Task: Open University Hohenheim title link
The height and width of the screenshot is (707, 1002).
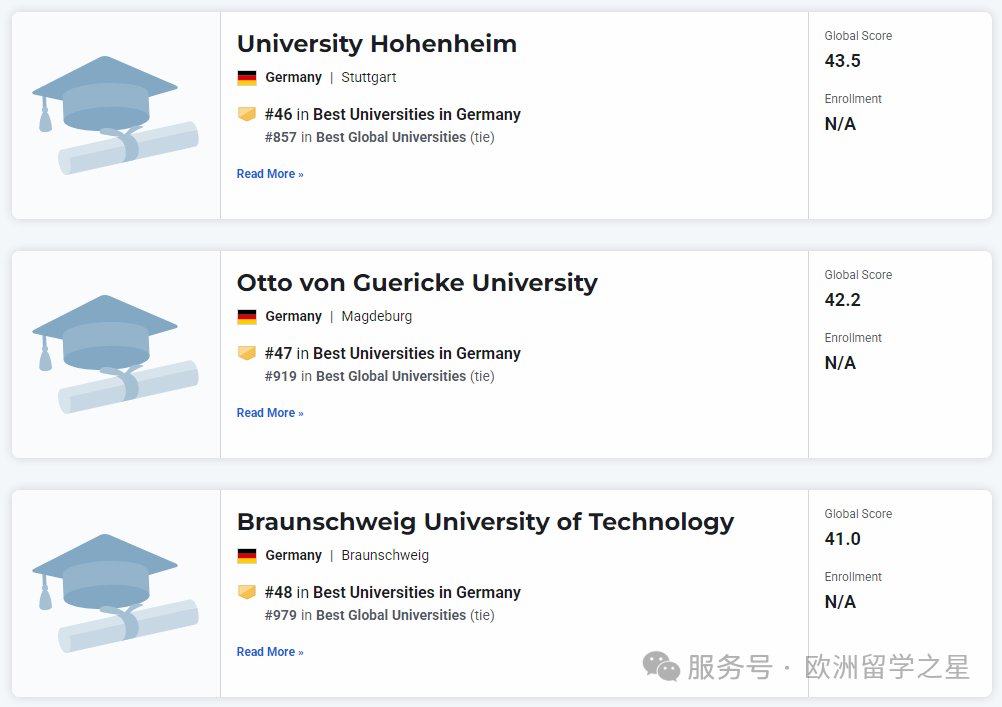Action: click(x=377, y=44)
